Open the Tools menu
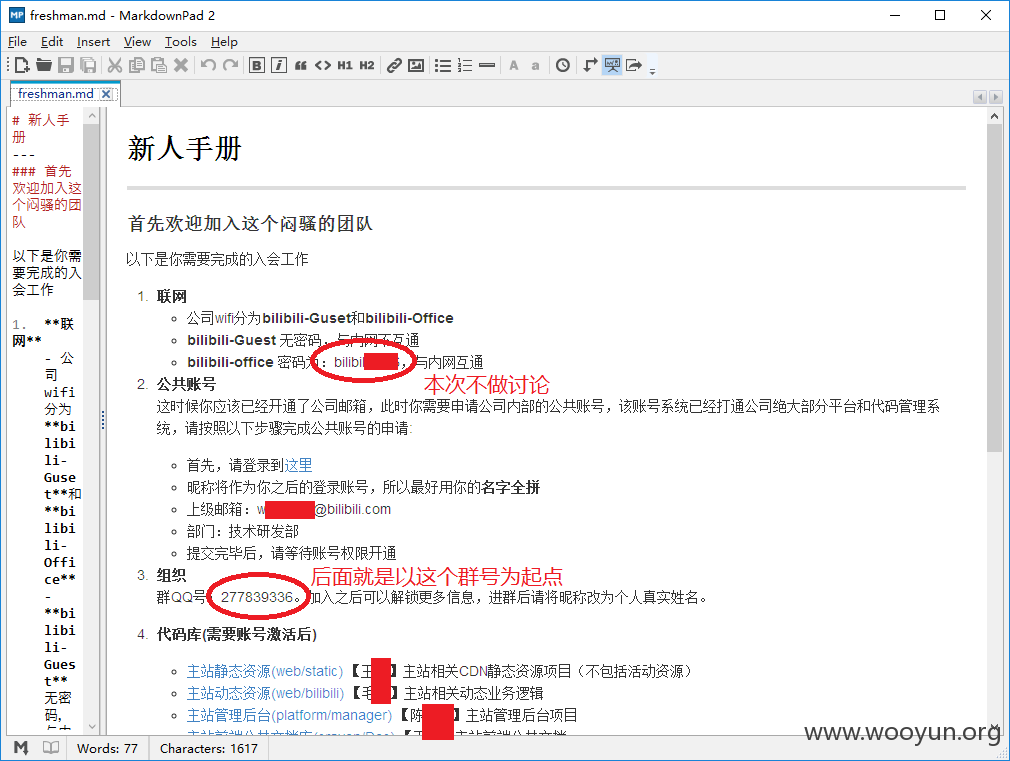 tap(180, 42)
